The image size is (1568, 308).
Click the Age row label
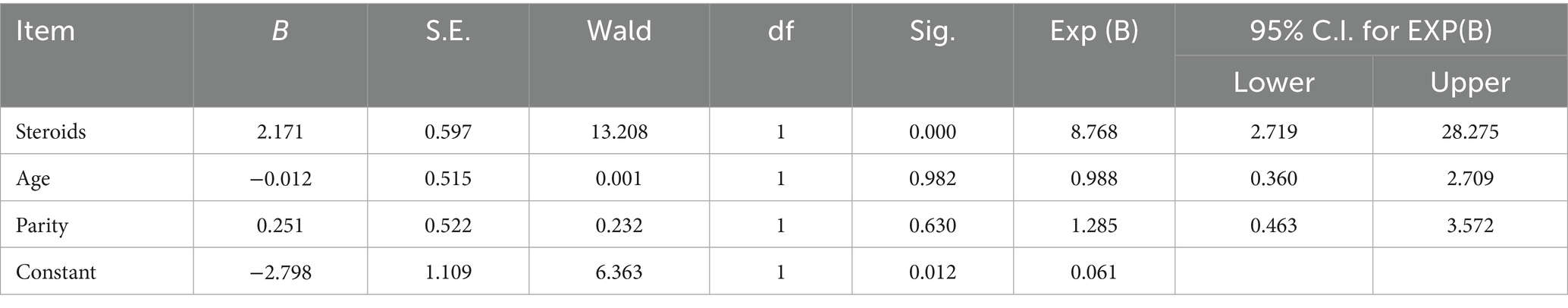[x=33, y=179]
